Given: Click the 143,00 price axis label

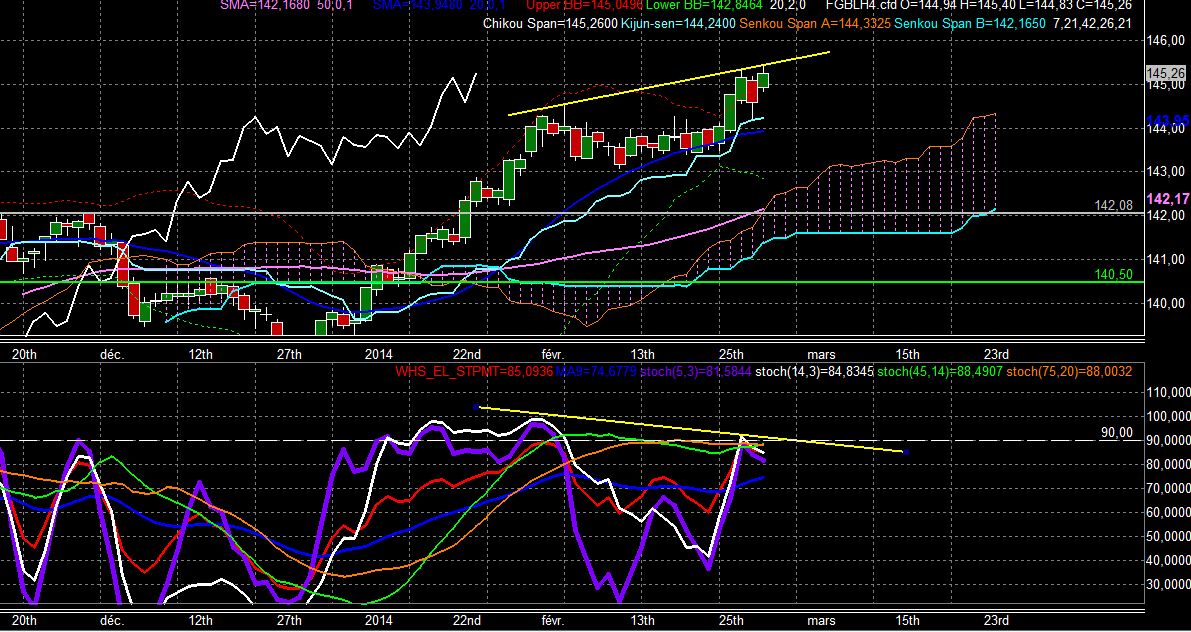Looking at the screenshot, I should (x=1165, y=172).
